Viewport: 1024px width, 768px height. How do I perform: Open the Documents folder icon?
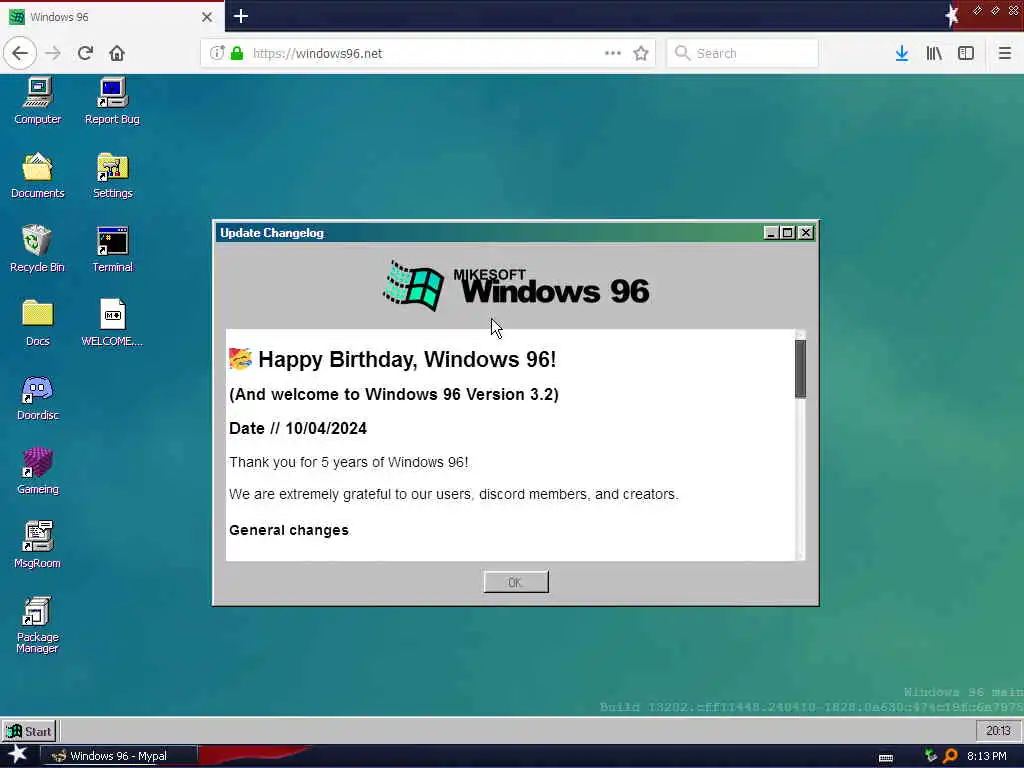[37, 174]
